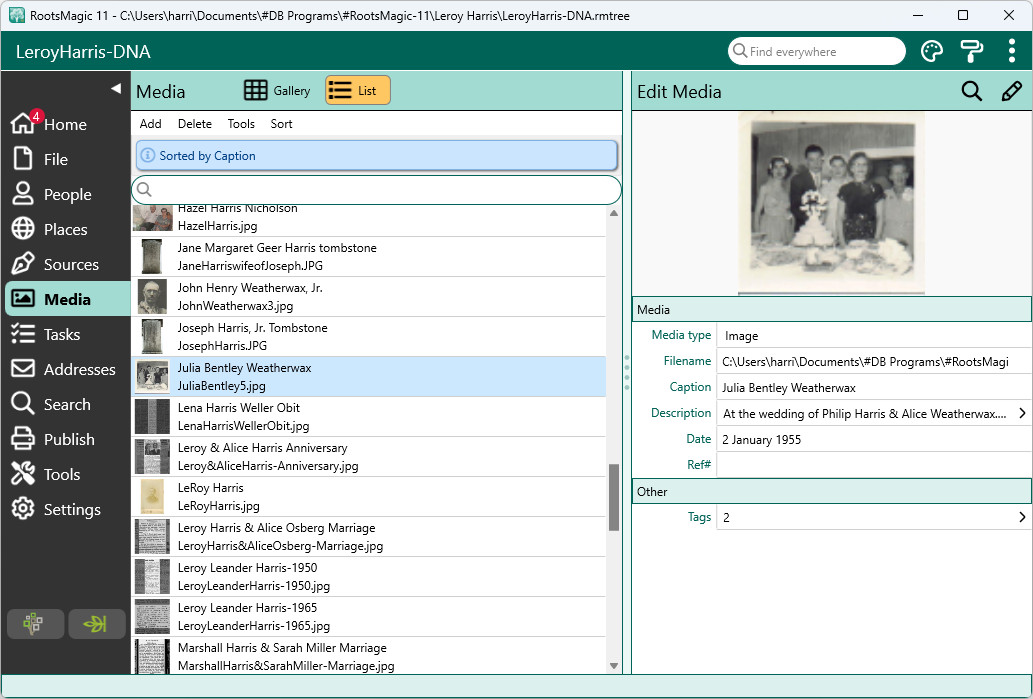The image size is (1033, 699).
Task: Click the wedding photo preview image
Action: click(x=831, y=202)
